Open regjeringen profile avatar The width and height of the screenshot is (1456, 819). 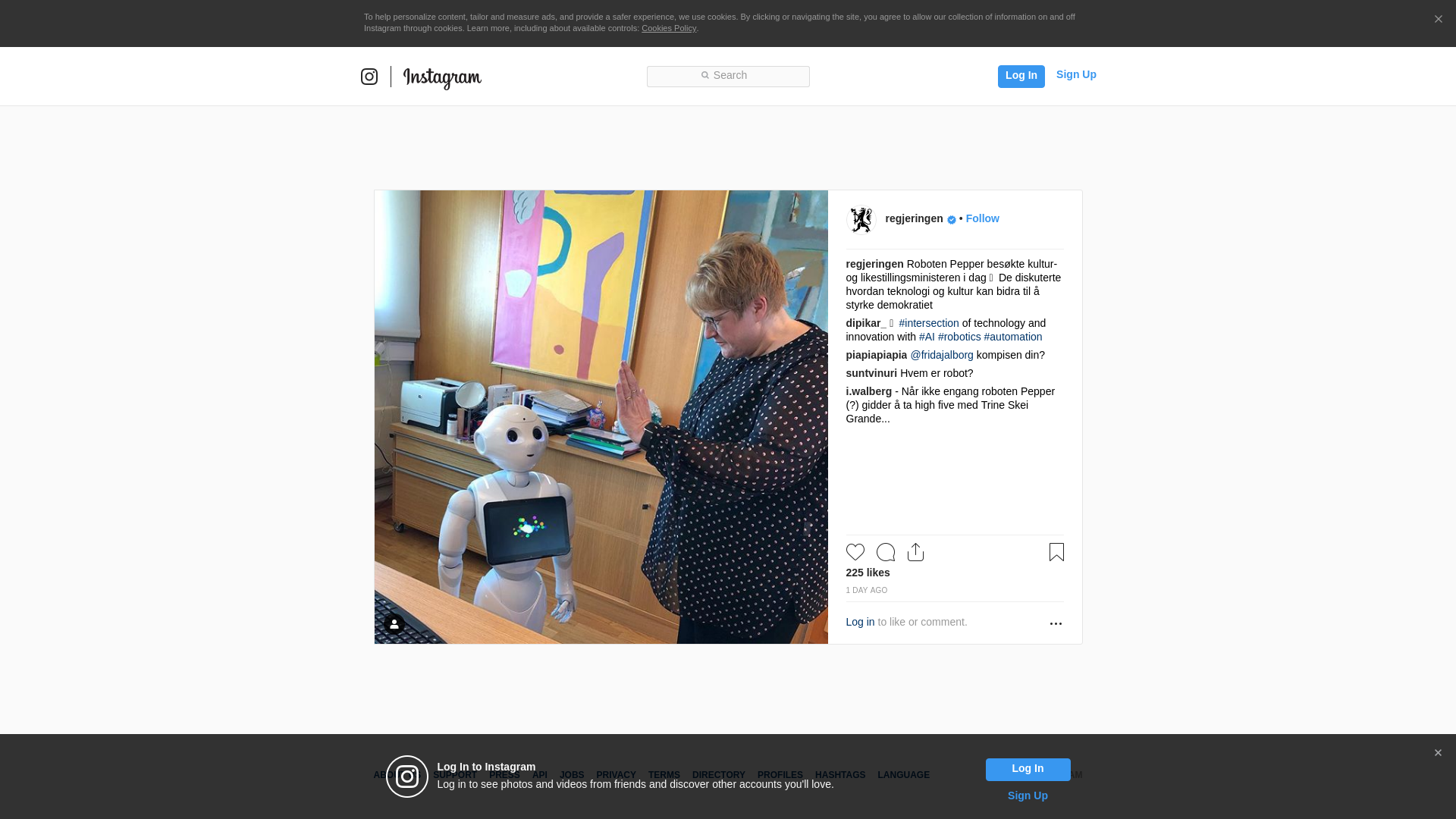click(861, 220)
